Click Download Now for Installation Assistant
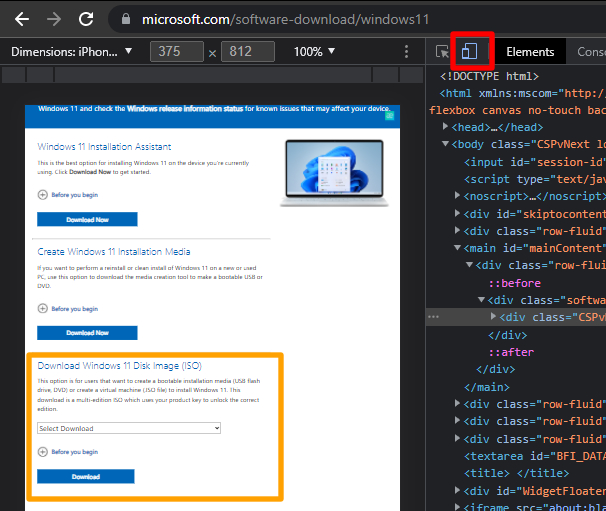 pos(87,219)
